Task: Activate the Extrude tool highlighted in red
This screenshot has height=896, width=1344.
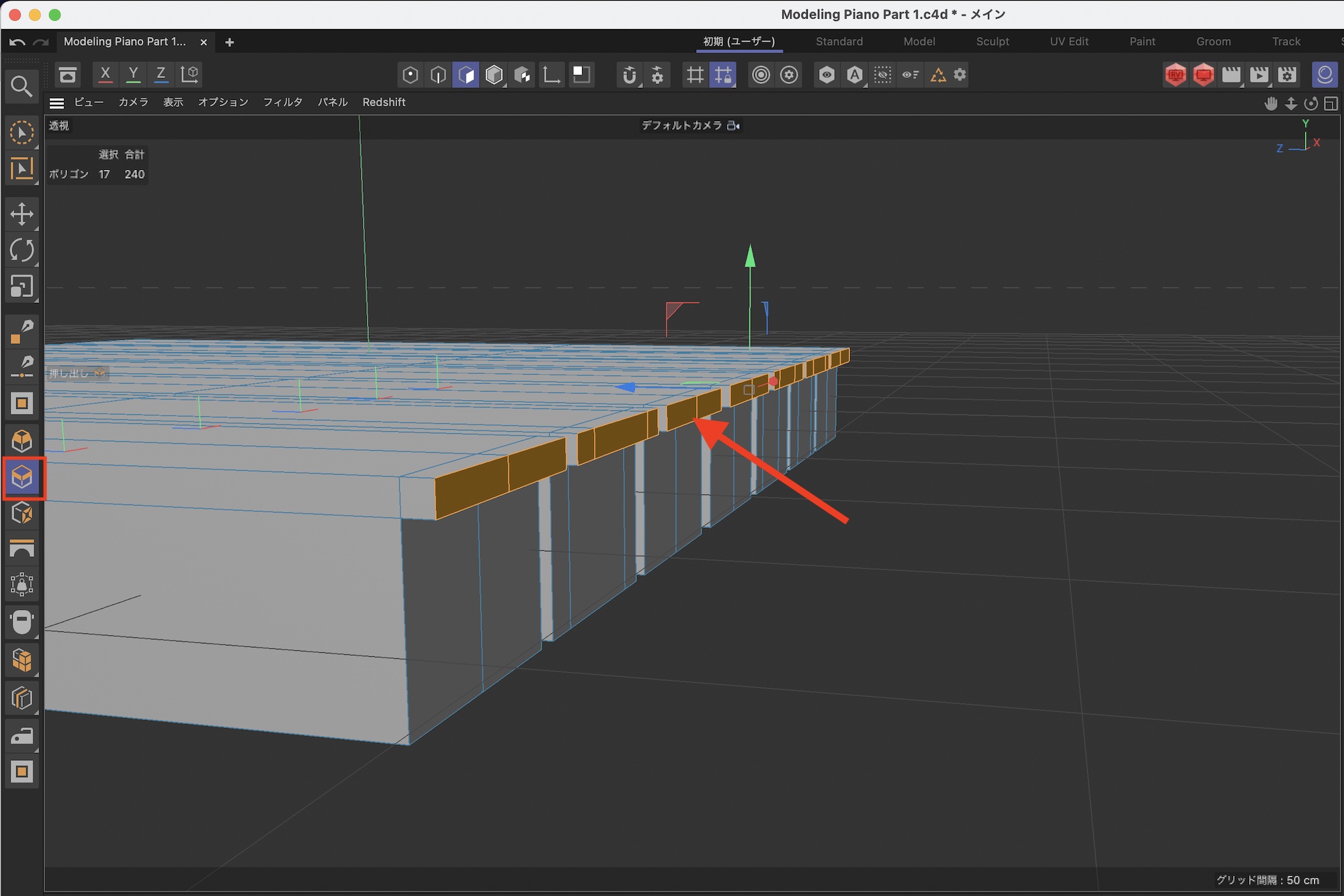Action: tap(23, 478)
